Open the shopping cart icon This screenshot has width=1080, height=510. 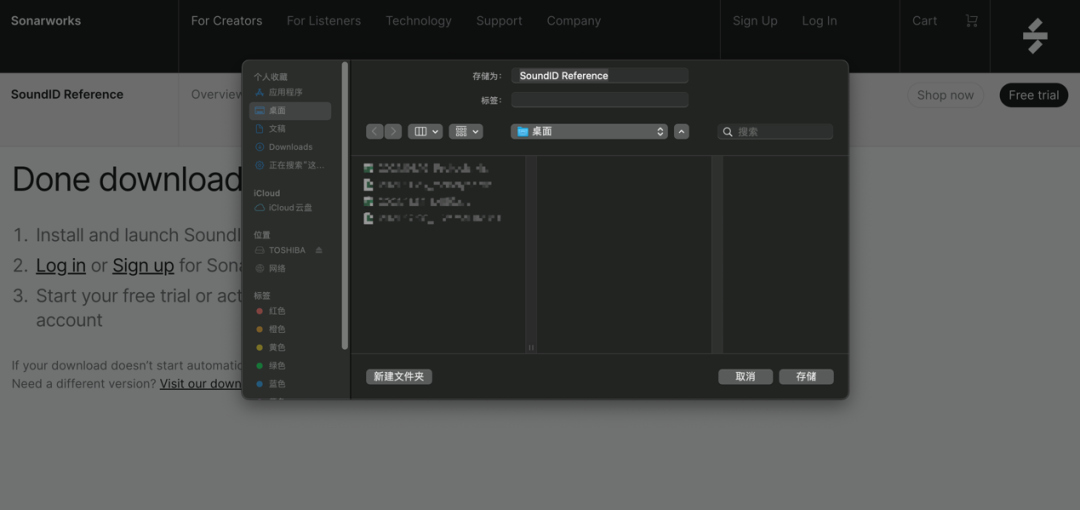[x=971, y=21]
